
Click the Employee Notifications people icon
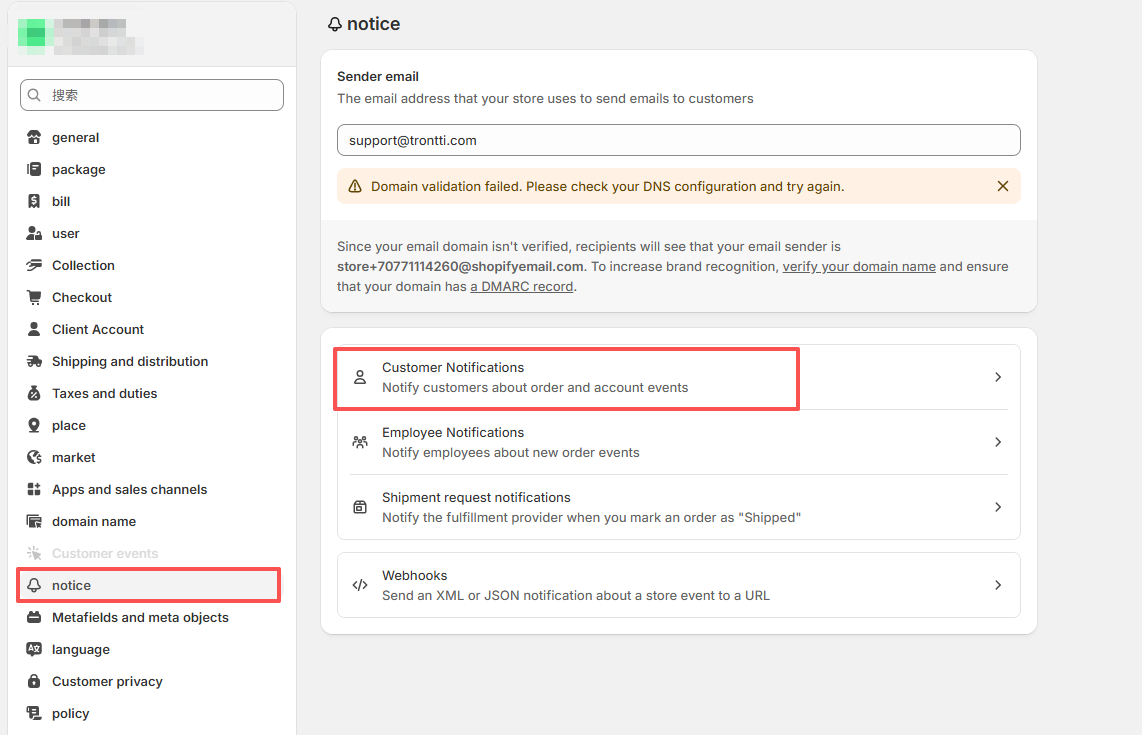click(x=360, y=442)
